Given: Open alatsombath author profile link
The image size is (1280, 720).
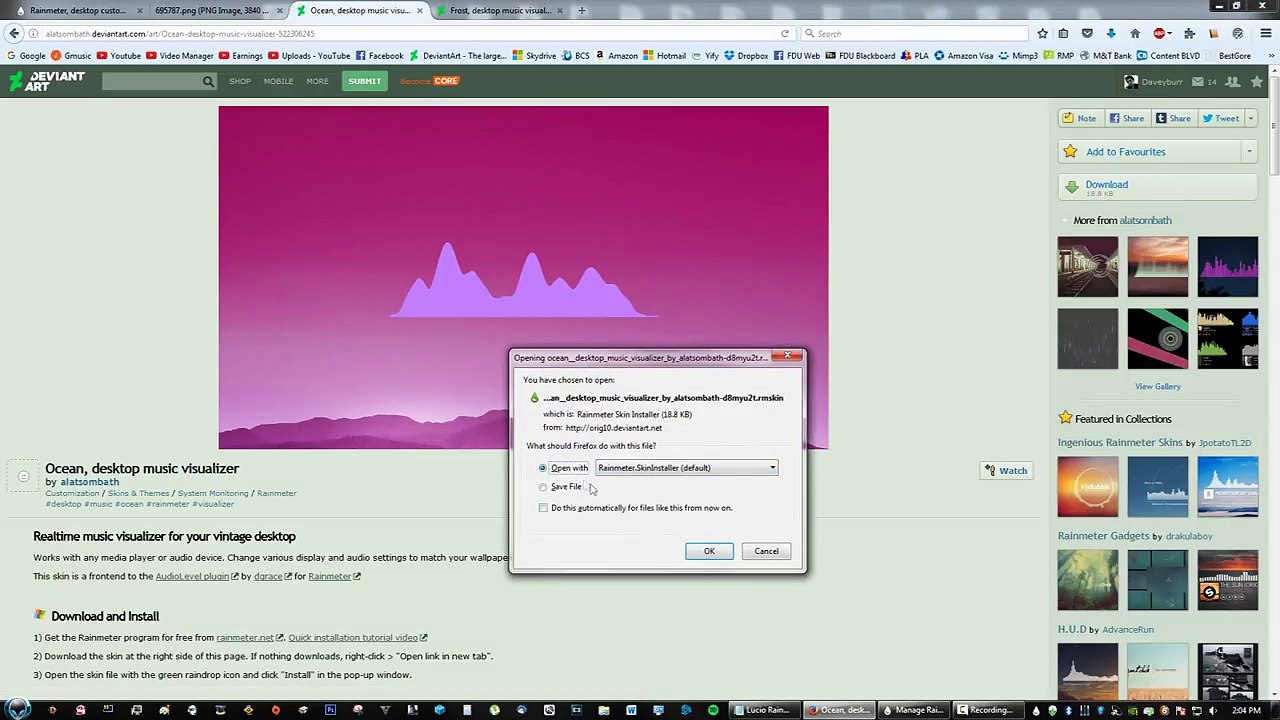Looking at the screenshot, I should click(x=89, y=482).
